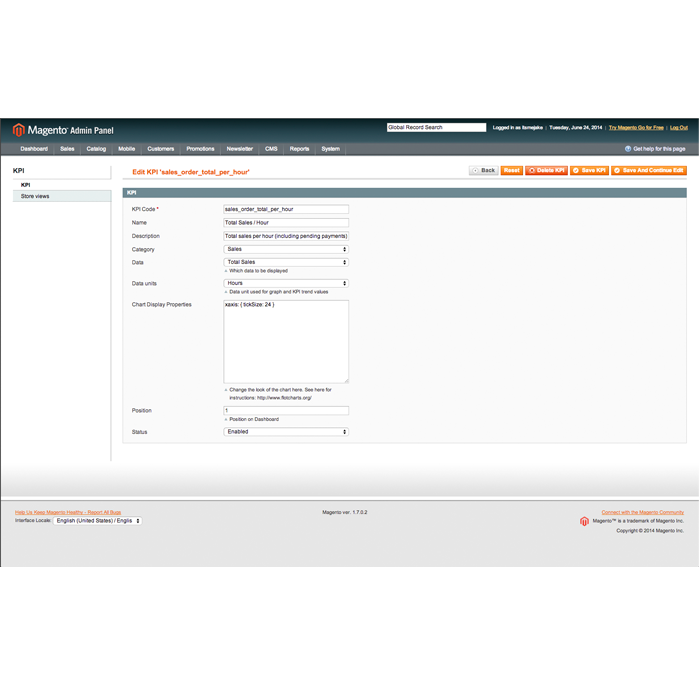The image size is (700, 680).
Task: Click the 'Edit KPI' page heading text
Action: tap(191, 172)
